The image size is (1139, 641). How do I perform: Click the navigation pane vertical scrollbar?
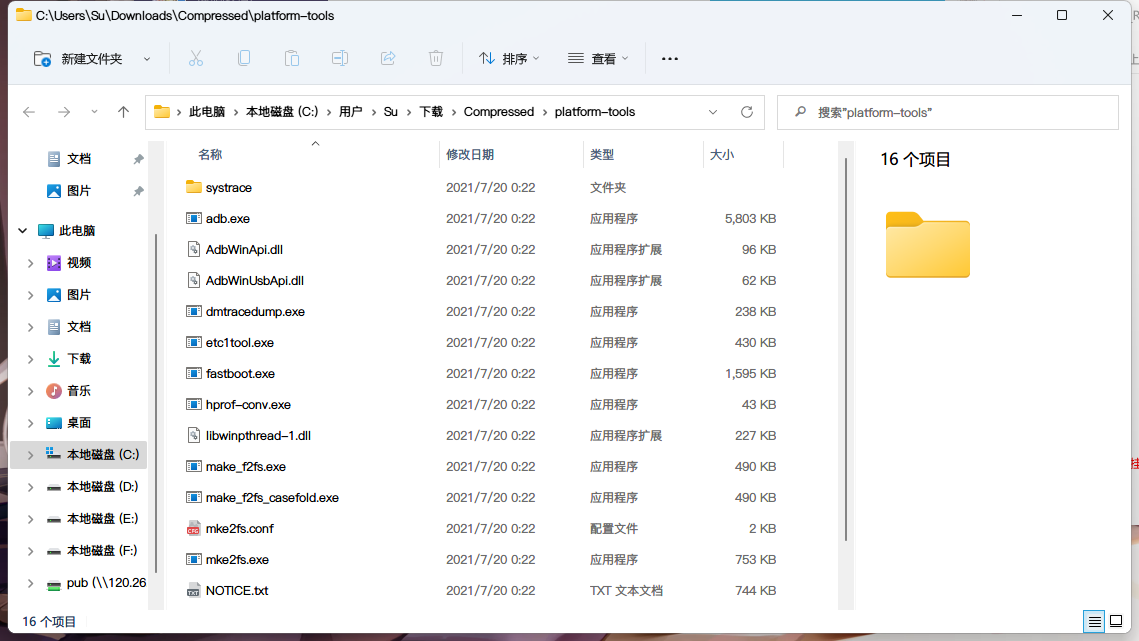tap(155, 403)
